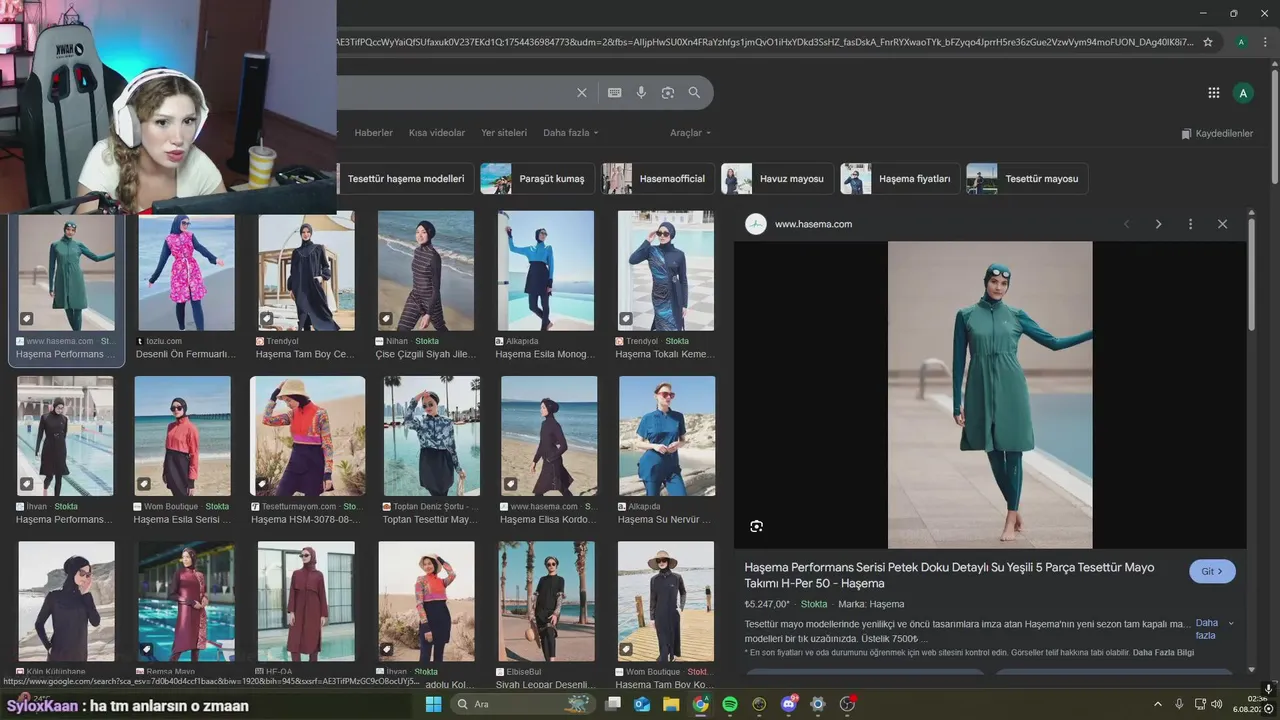Open the Trendyol Haşema Tam Boy result
This screenshot has height=720, width=1280.
[x=306, y=285]
